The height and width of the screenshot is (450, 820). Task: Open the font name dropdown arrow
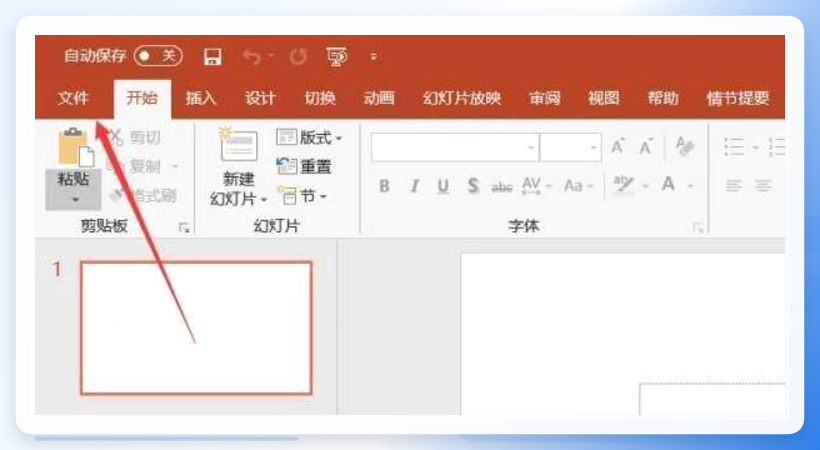531,147
